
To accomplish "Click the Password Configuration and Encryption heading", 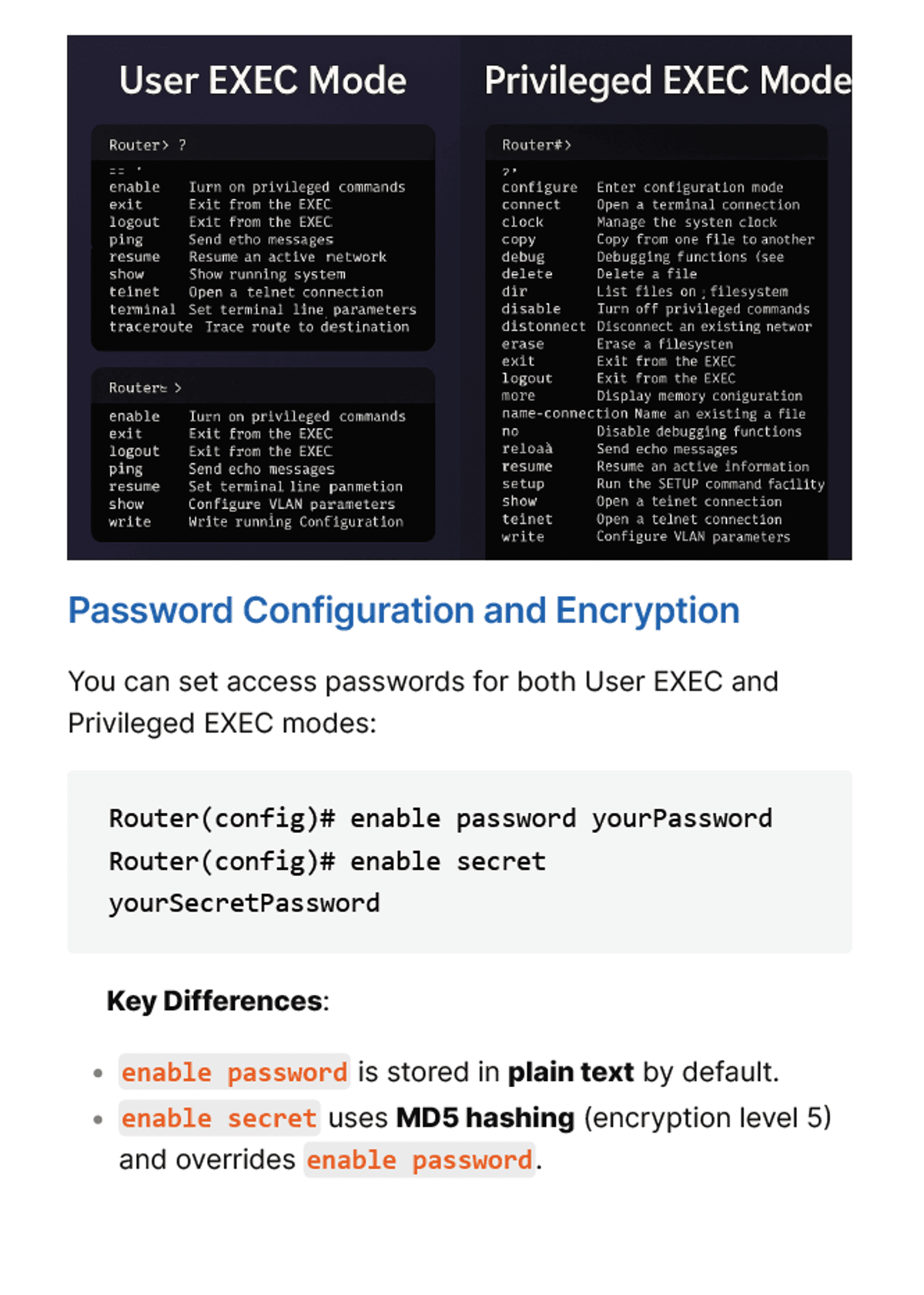I will (403, 611).
